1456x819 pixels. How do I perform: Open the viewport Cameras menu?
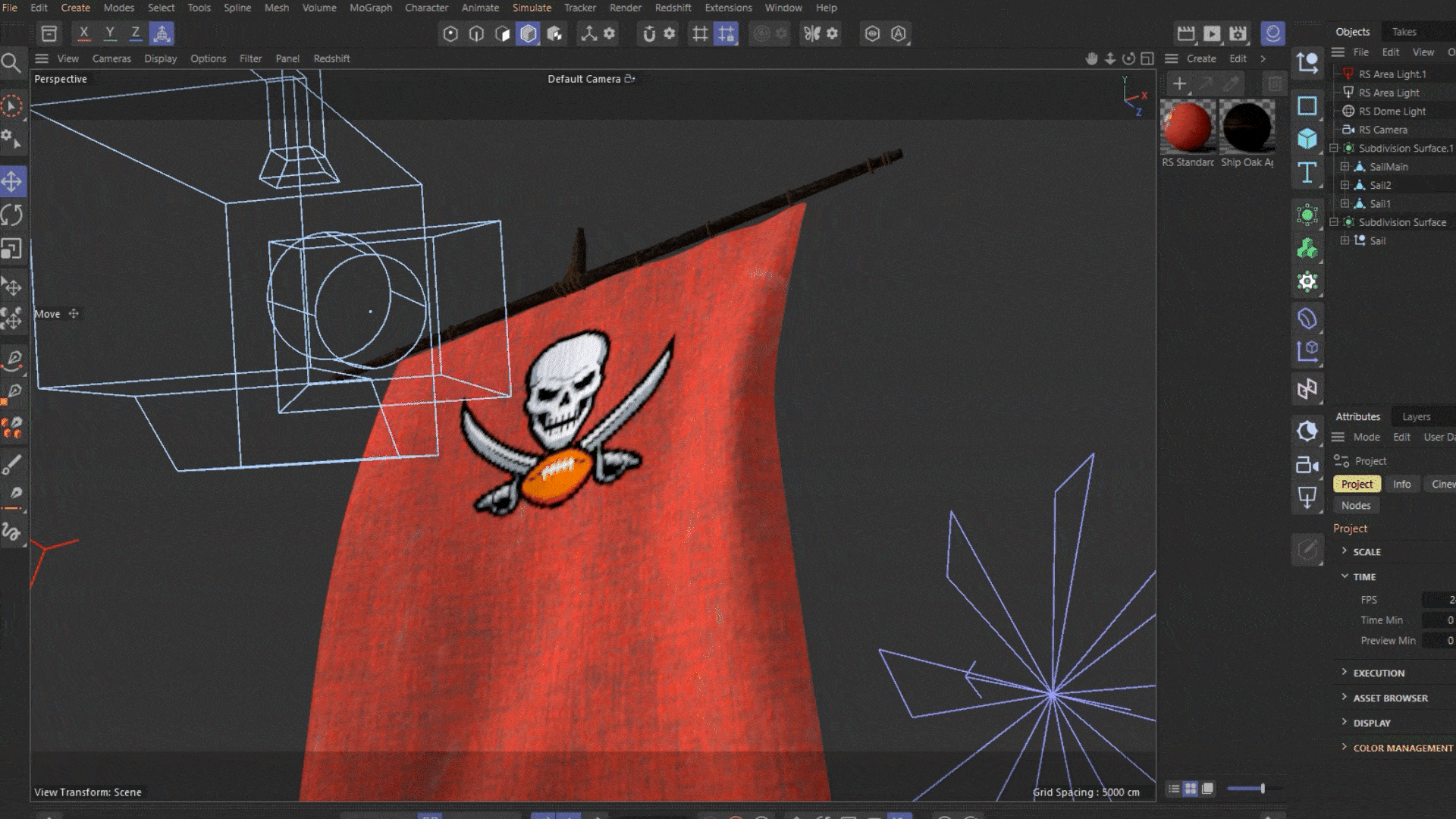[x=111, y=58]
